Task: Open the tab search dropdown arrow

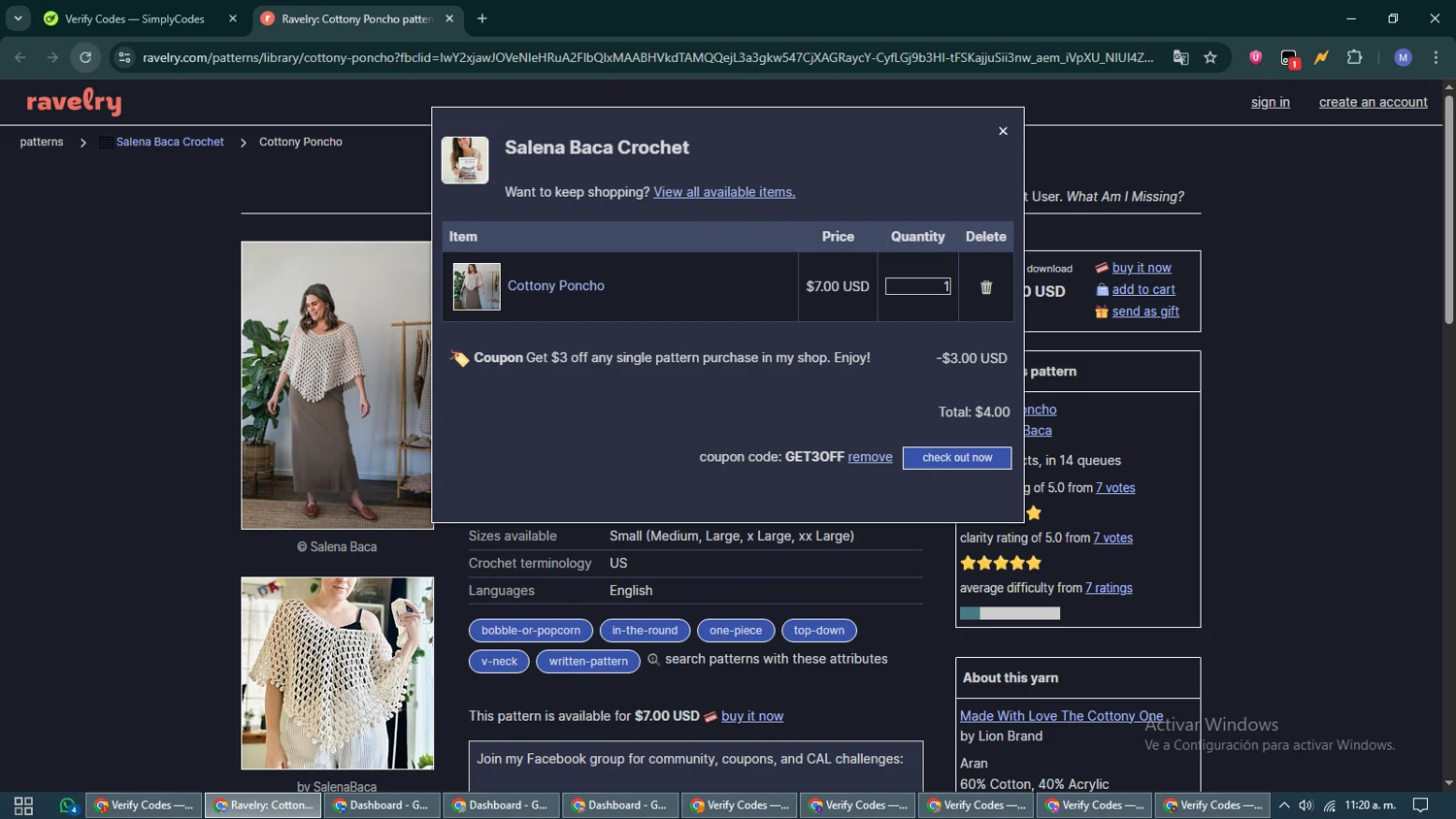Action: click(17, 18)
